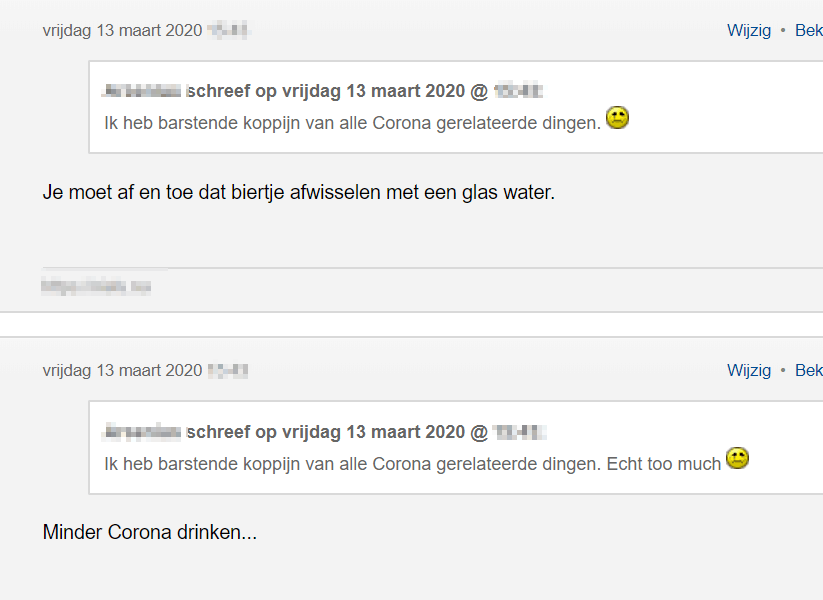This screenshot has height=600, width=823.
Task: Open the truncated "Bek" link on the first post
Action: coord(808,30)
